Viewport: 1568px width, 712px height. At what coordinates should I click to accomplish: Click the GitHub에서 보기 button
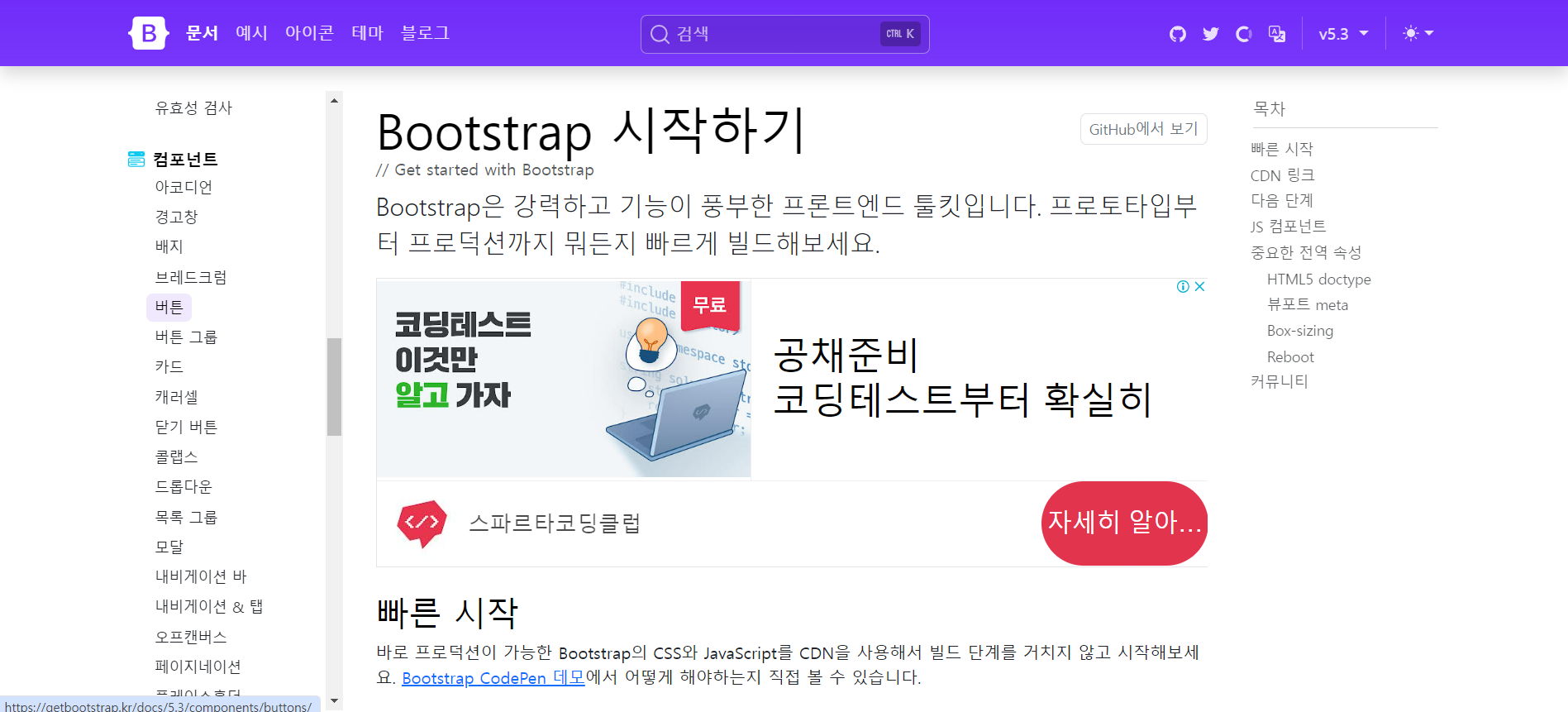[1144, 129]
